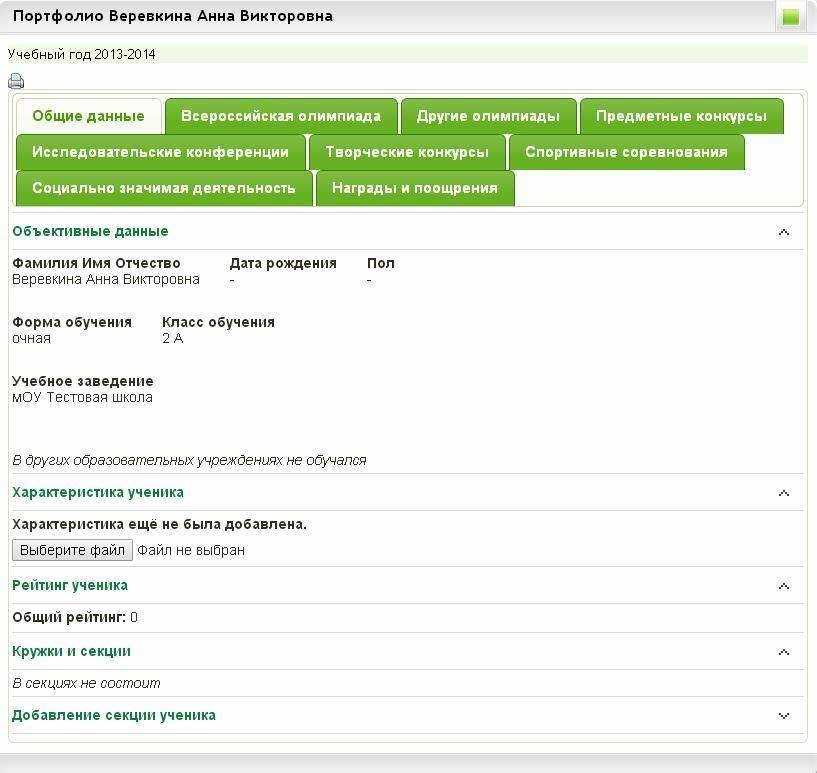Open the Исследовательские конференции tab
This screenshot has height=773, width=817.
tap(160, 152)
